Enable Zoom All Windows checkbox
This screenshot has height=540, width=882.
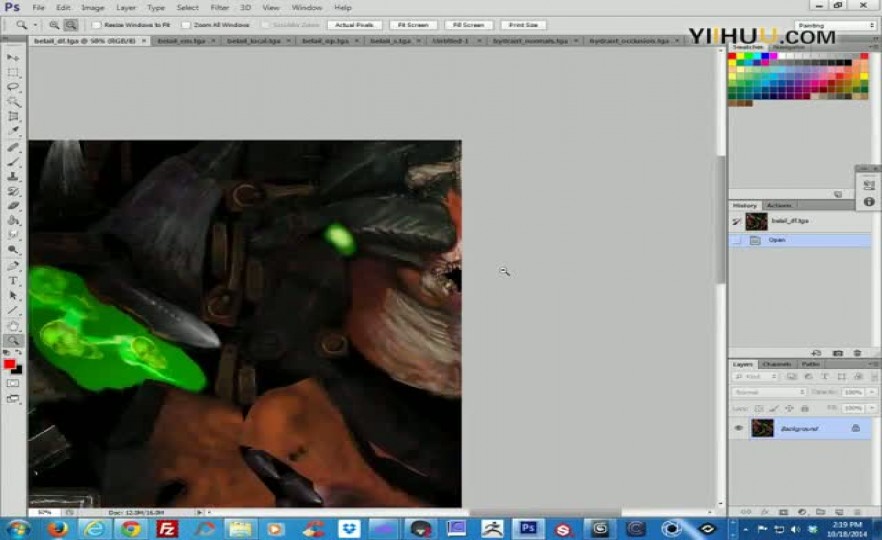click(186, 25)
